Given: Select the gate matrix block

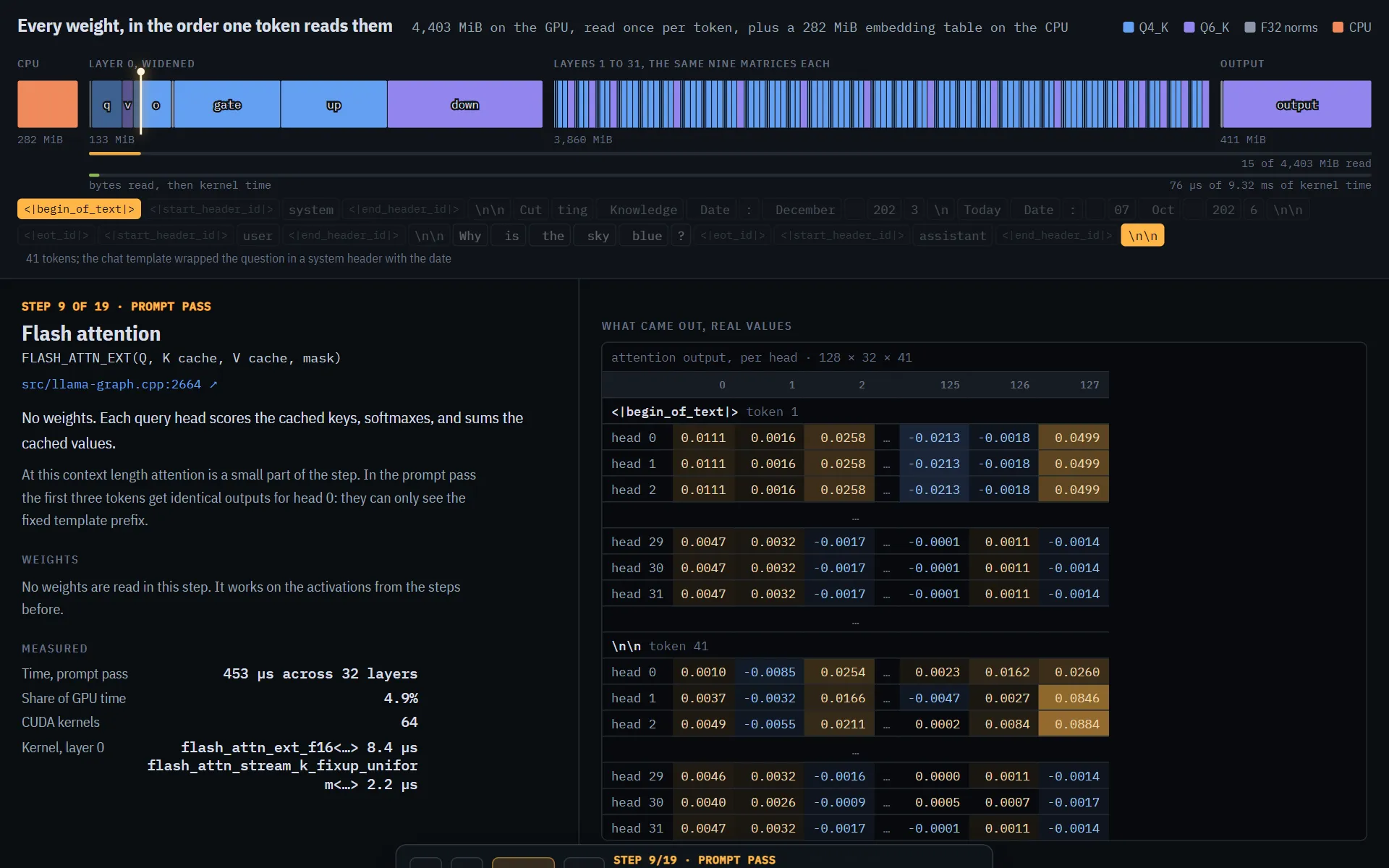Looking at the screenshot, I should pyautogui.click(x=227, y=104).
